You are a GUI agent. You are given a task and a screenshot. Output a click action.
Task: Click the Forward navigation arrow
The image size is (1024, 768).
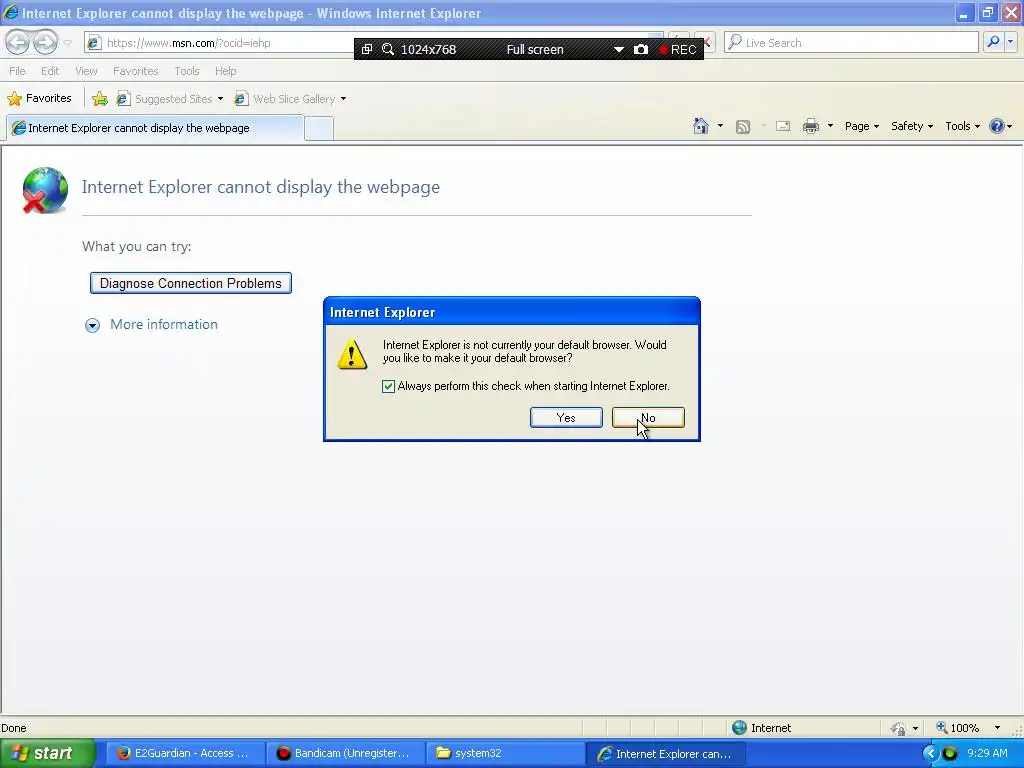pos(45,43)
